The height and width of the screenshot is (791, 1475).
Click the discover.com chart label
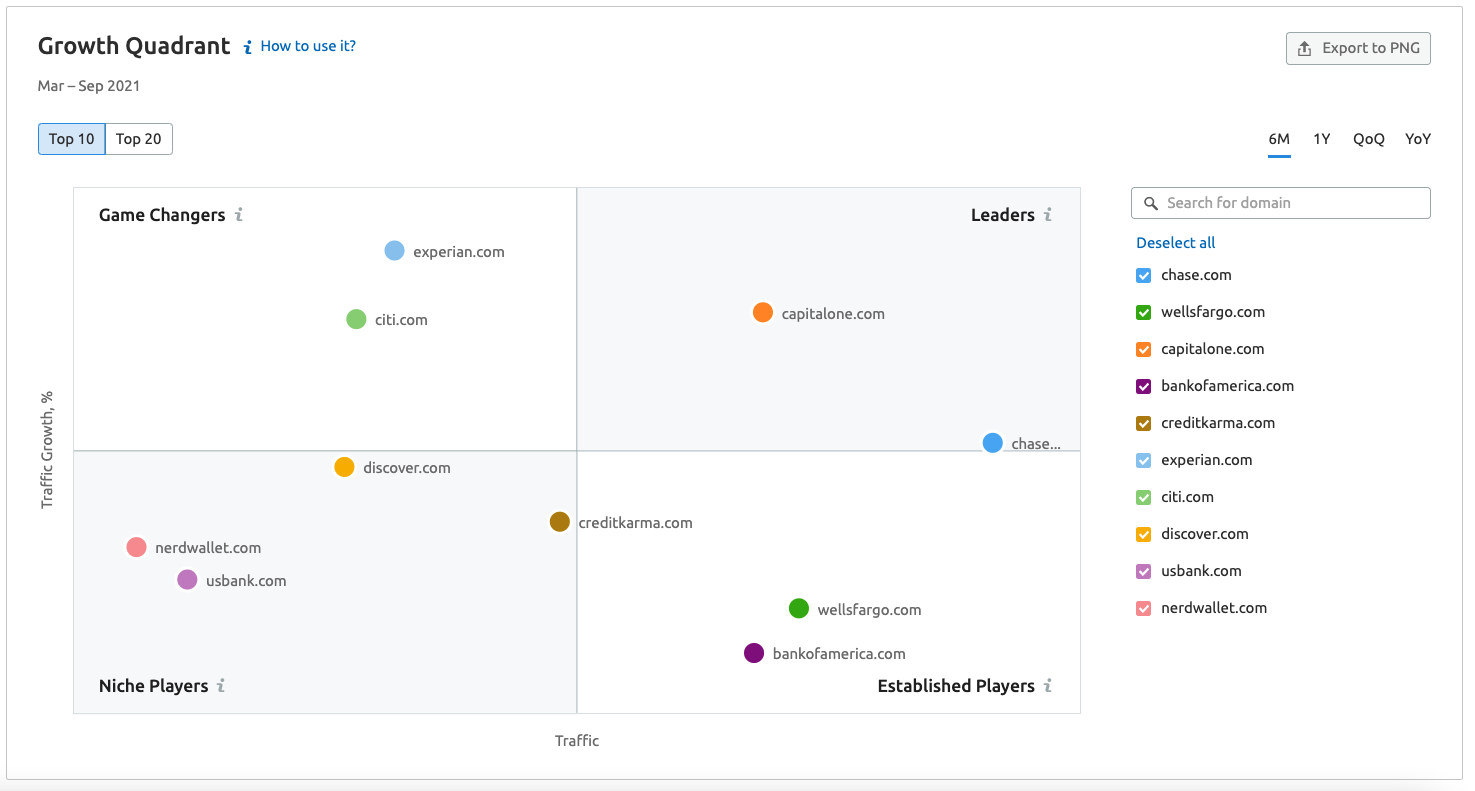[407, 468]
